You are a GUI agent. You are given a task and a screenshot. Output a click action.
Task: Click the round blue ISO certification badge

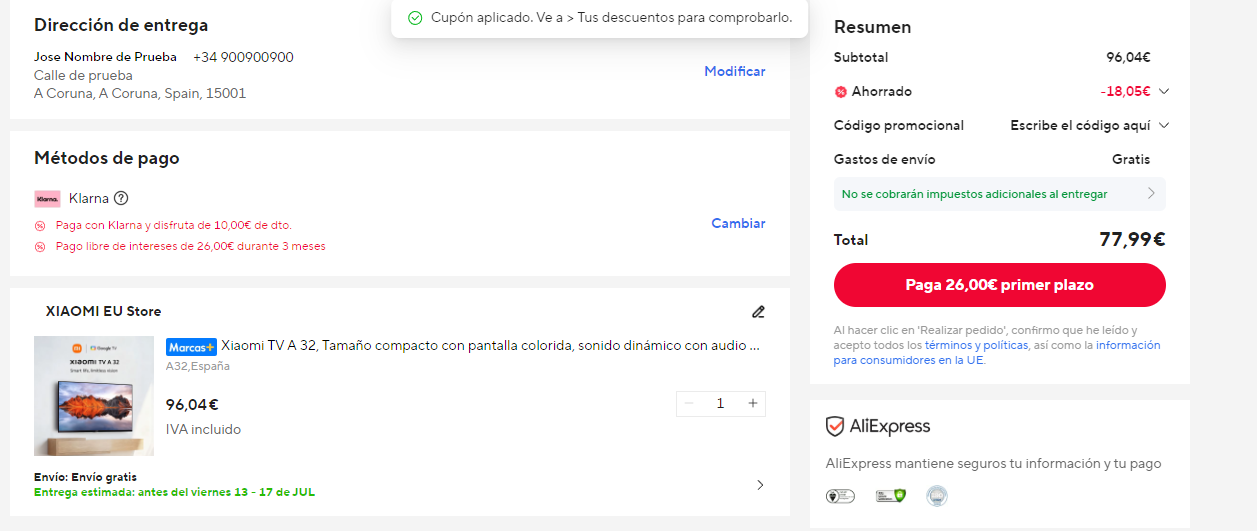[936, 495]
